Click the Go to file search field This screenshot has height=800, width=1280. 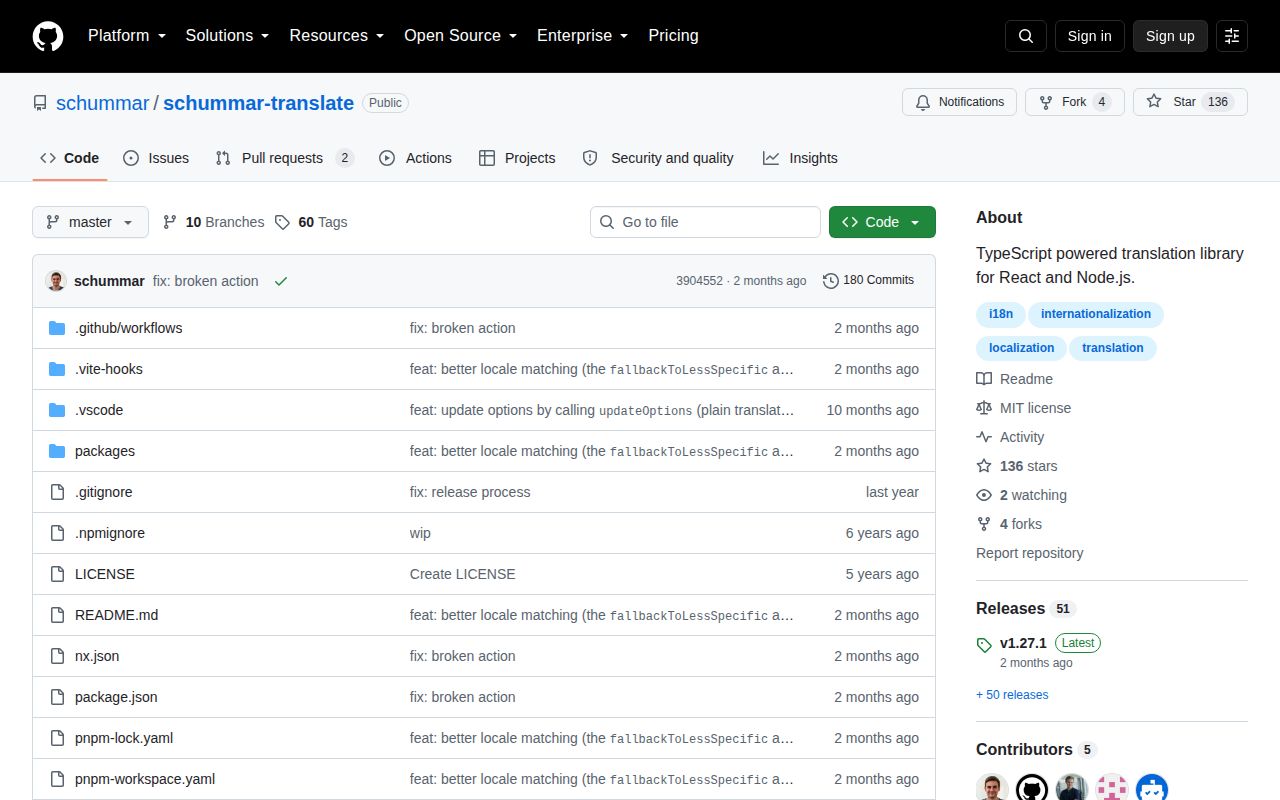point(705,222)
